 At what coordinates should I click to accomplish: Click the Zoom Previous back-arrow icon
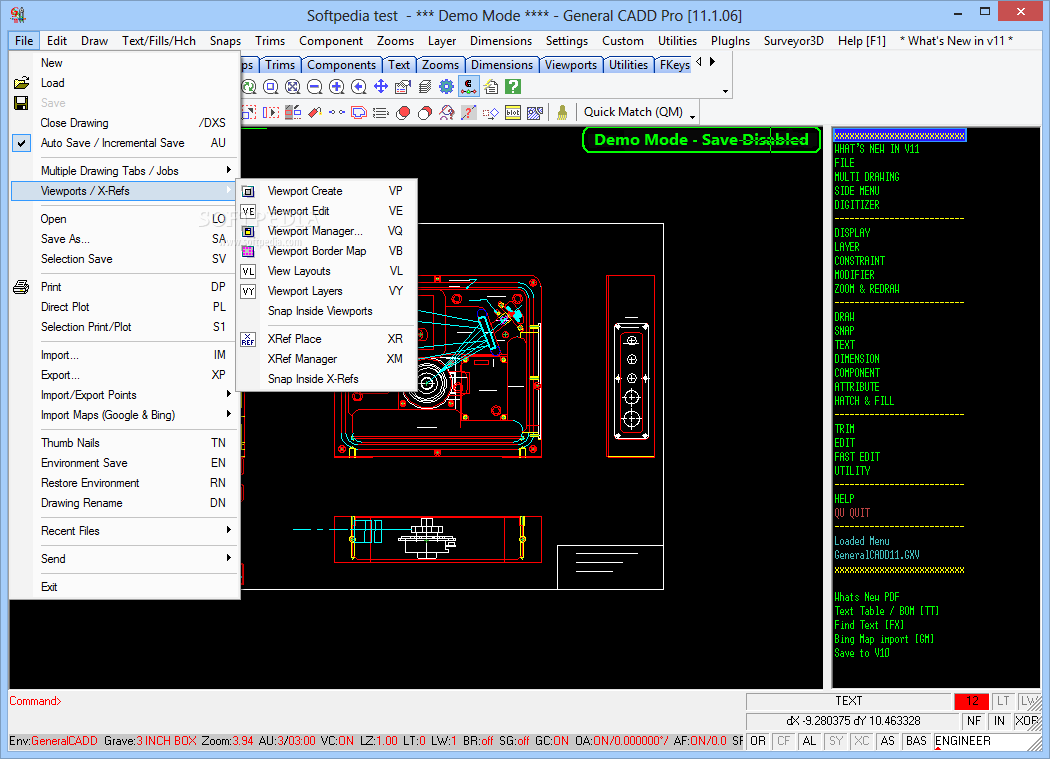pyautogui.click(x=359, y=87)
